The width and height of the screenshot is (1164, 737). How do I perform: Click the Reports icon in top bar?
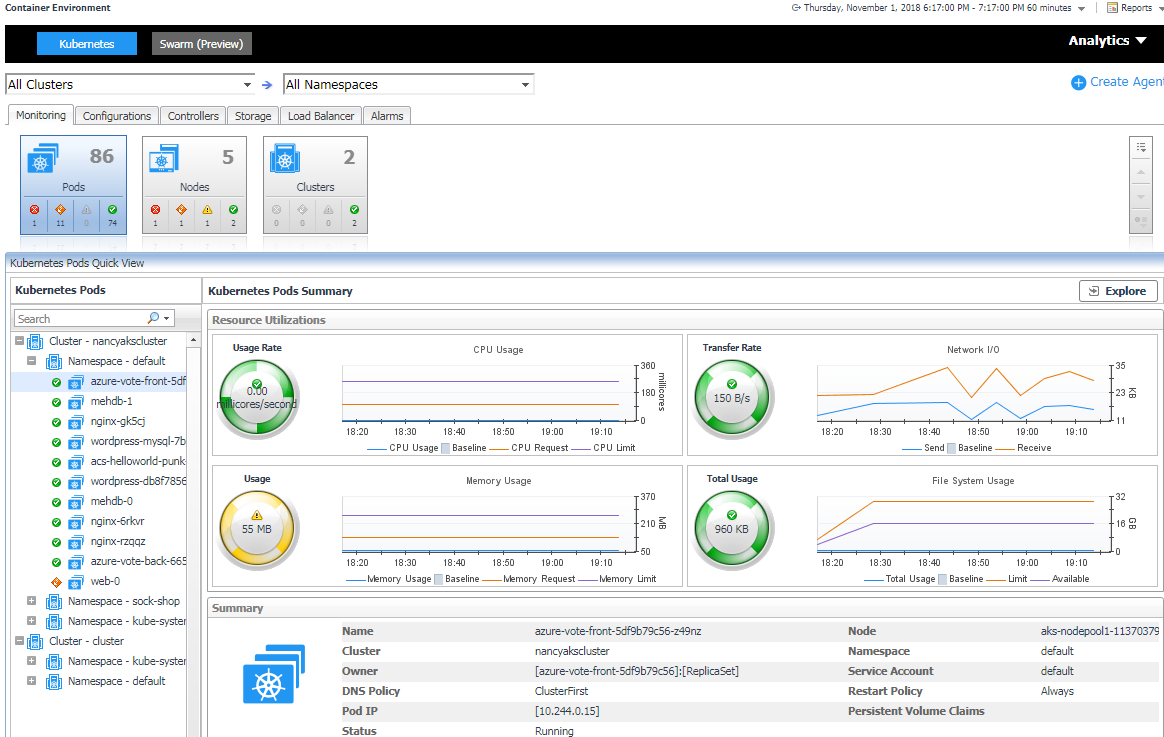pos(1112,8)
